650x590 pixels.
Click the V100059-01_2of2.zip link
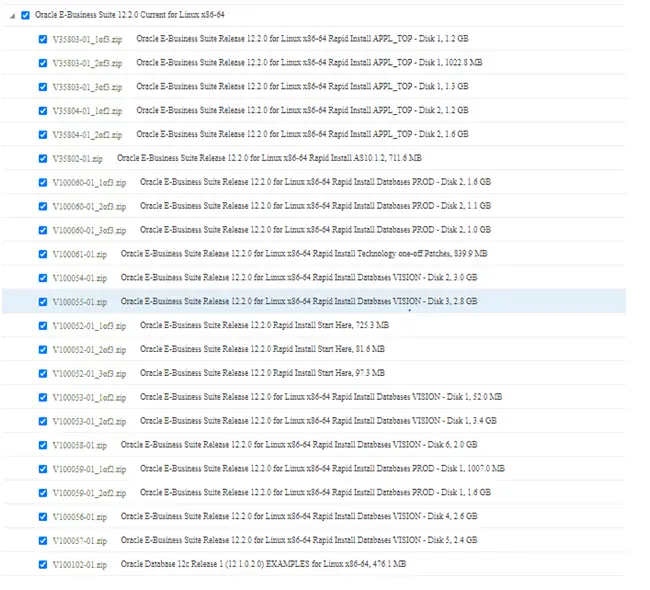coord(89,493)
